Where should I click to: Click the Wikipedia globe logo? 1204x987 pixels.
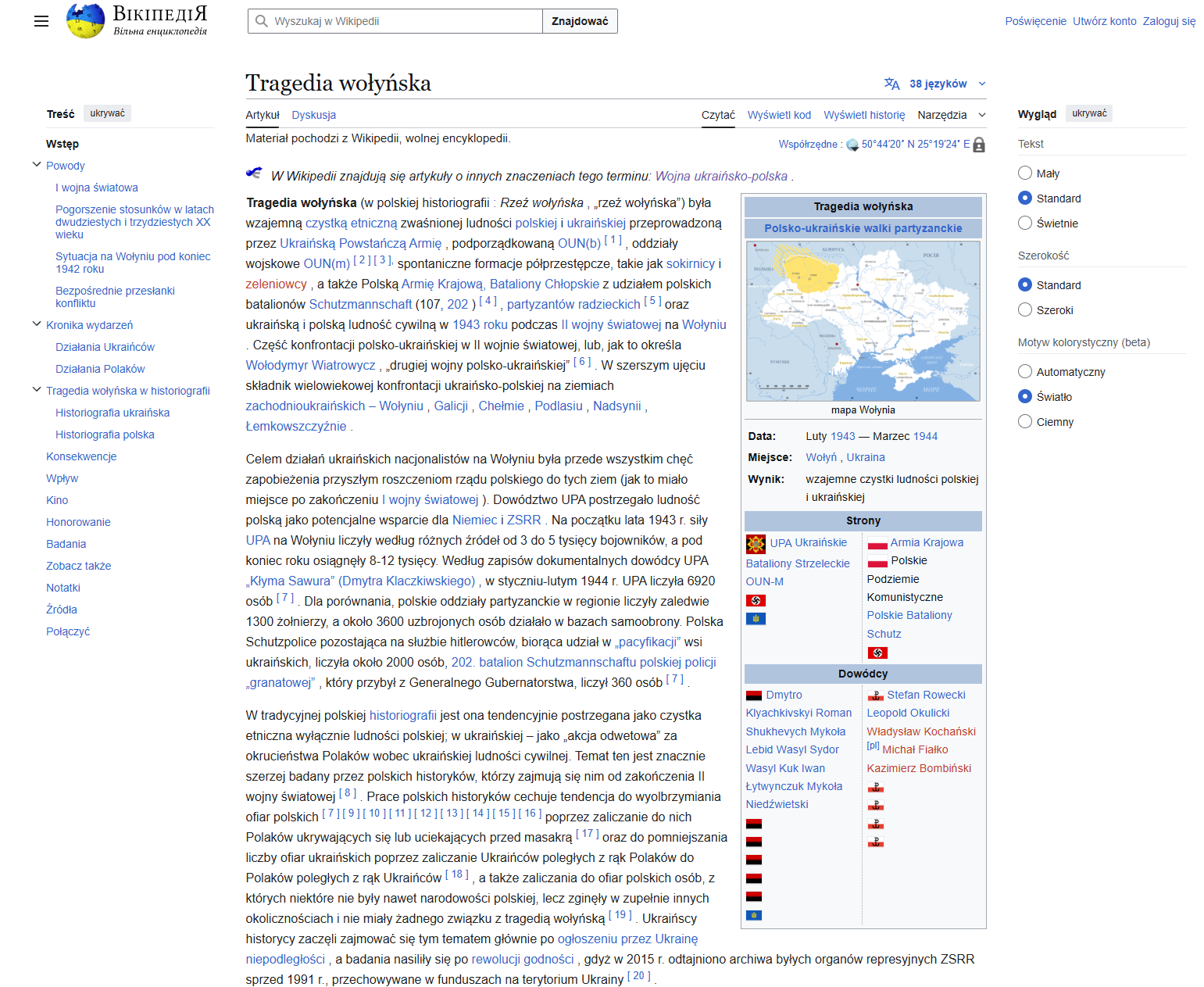coord(85,21)
